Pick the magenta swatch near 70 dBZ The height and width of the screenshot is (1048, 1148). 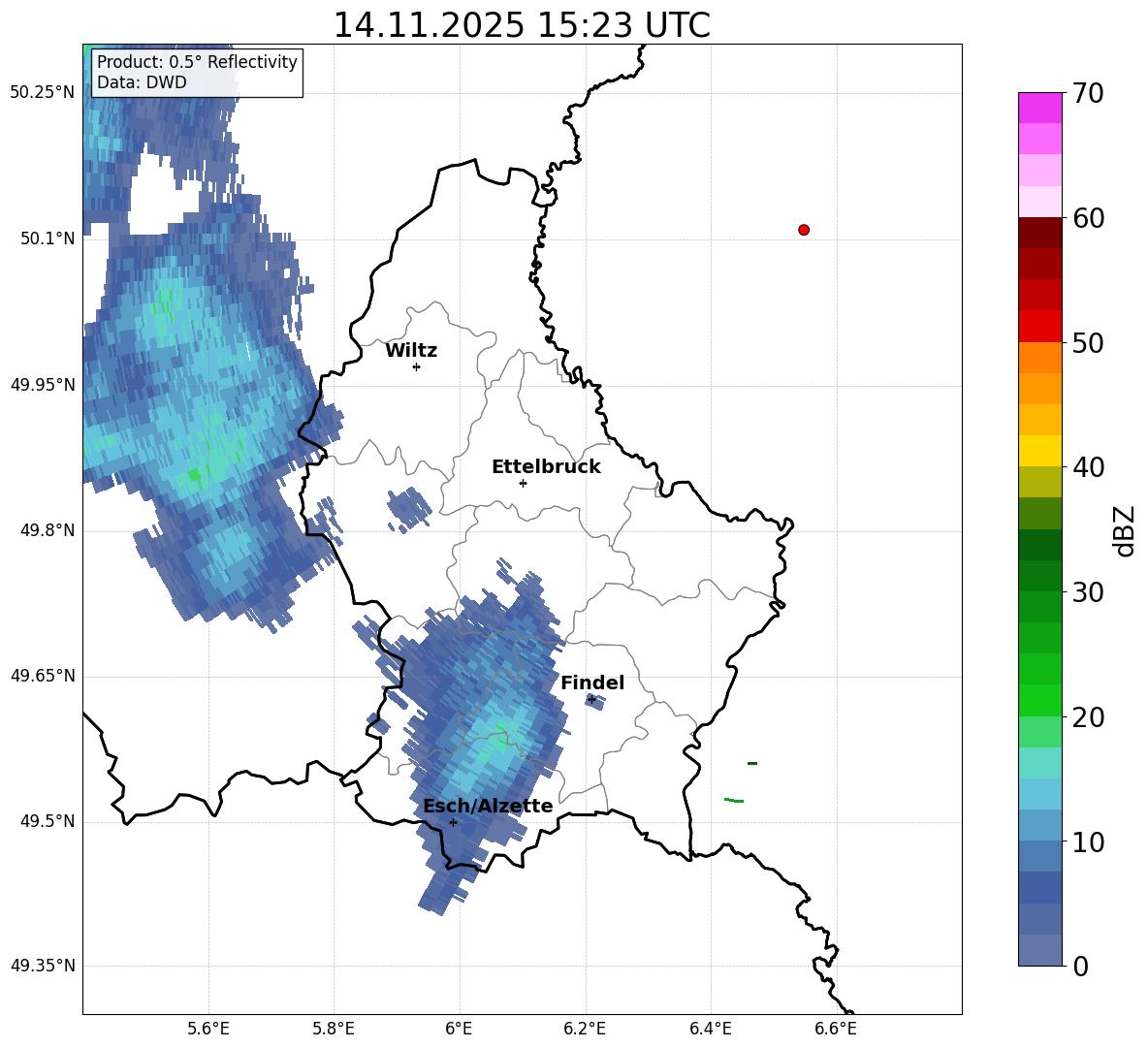pos(1039,108)
